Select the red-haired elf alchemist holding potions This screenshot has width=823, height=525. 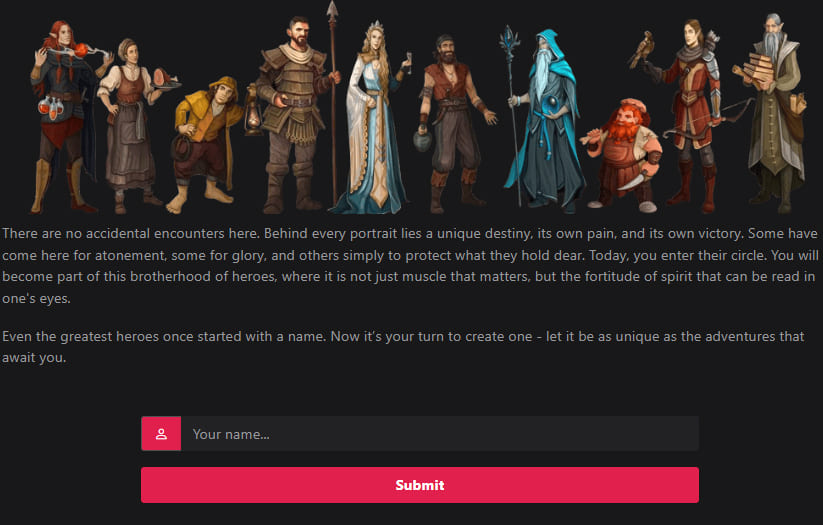pos(60,115)
